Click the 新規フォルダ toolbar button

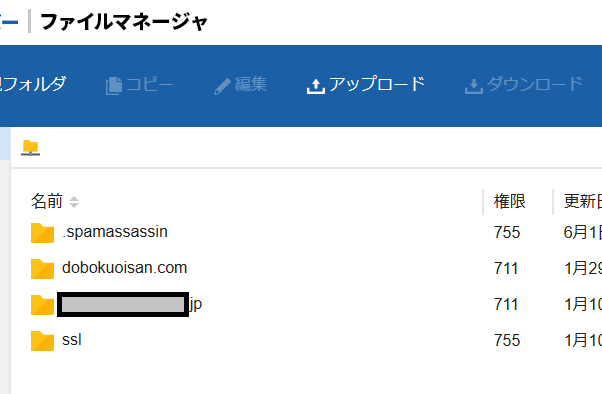[33, 84]
